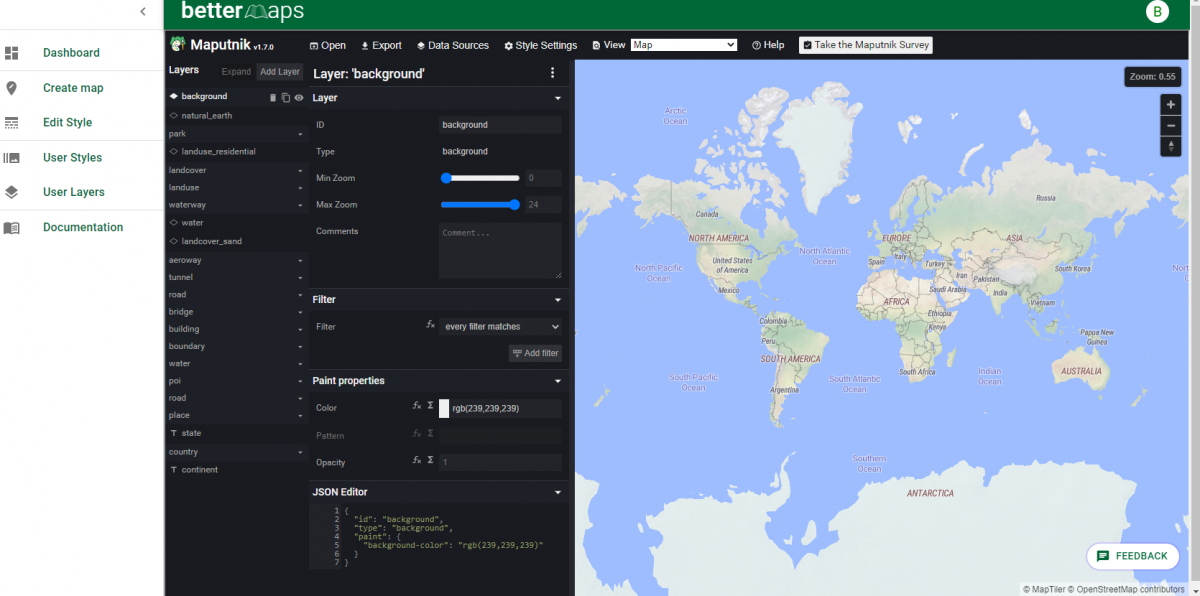The height and width of the screenshot is (596, 1200).
Task: Reset map bearing with compass button
Action: [1170, 147]
